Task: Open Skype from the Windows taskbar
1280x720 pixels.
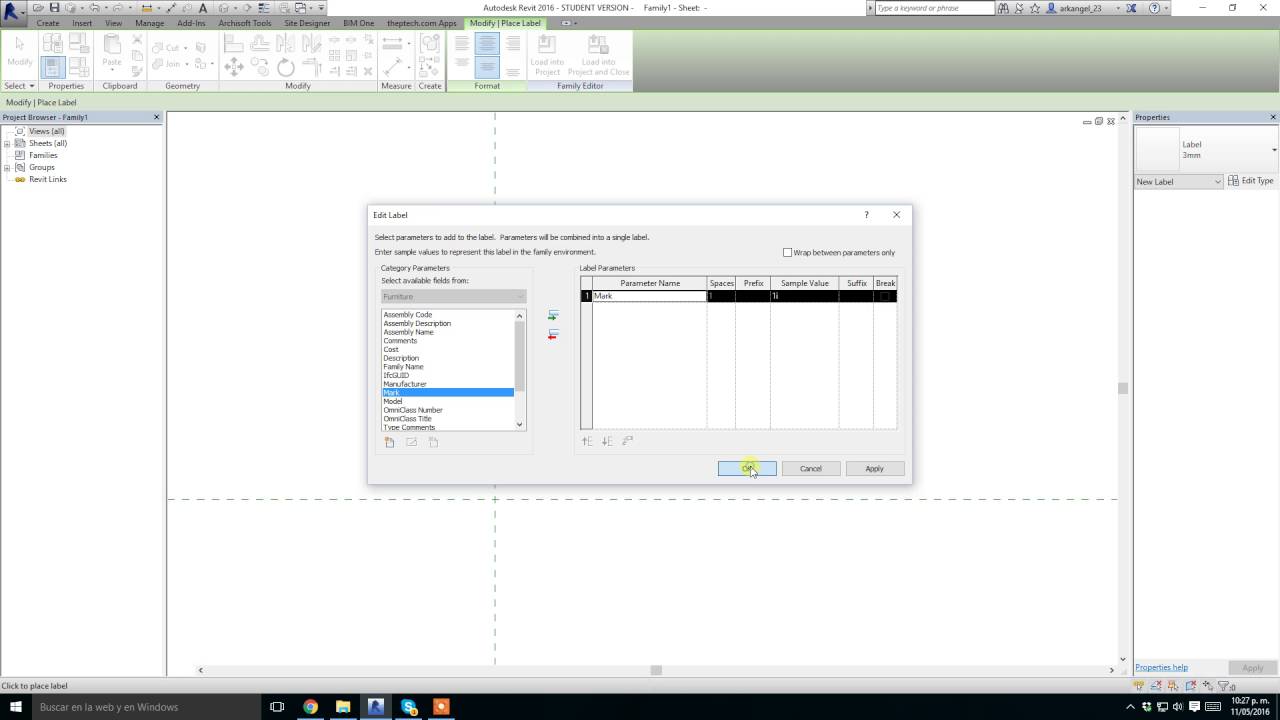Action: pos(408,707)
